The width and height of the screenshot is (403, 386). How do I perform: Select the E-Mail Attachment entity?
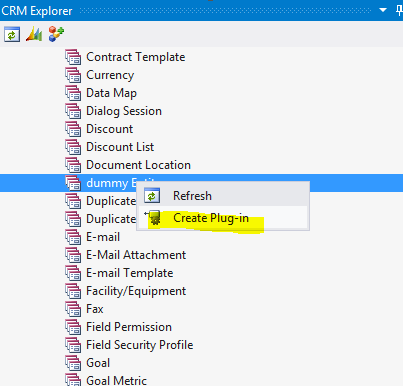[136, 255]
